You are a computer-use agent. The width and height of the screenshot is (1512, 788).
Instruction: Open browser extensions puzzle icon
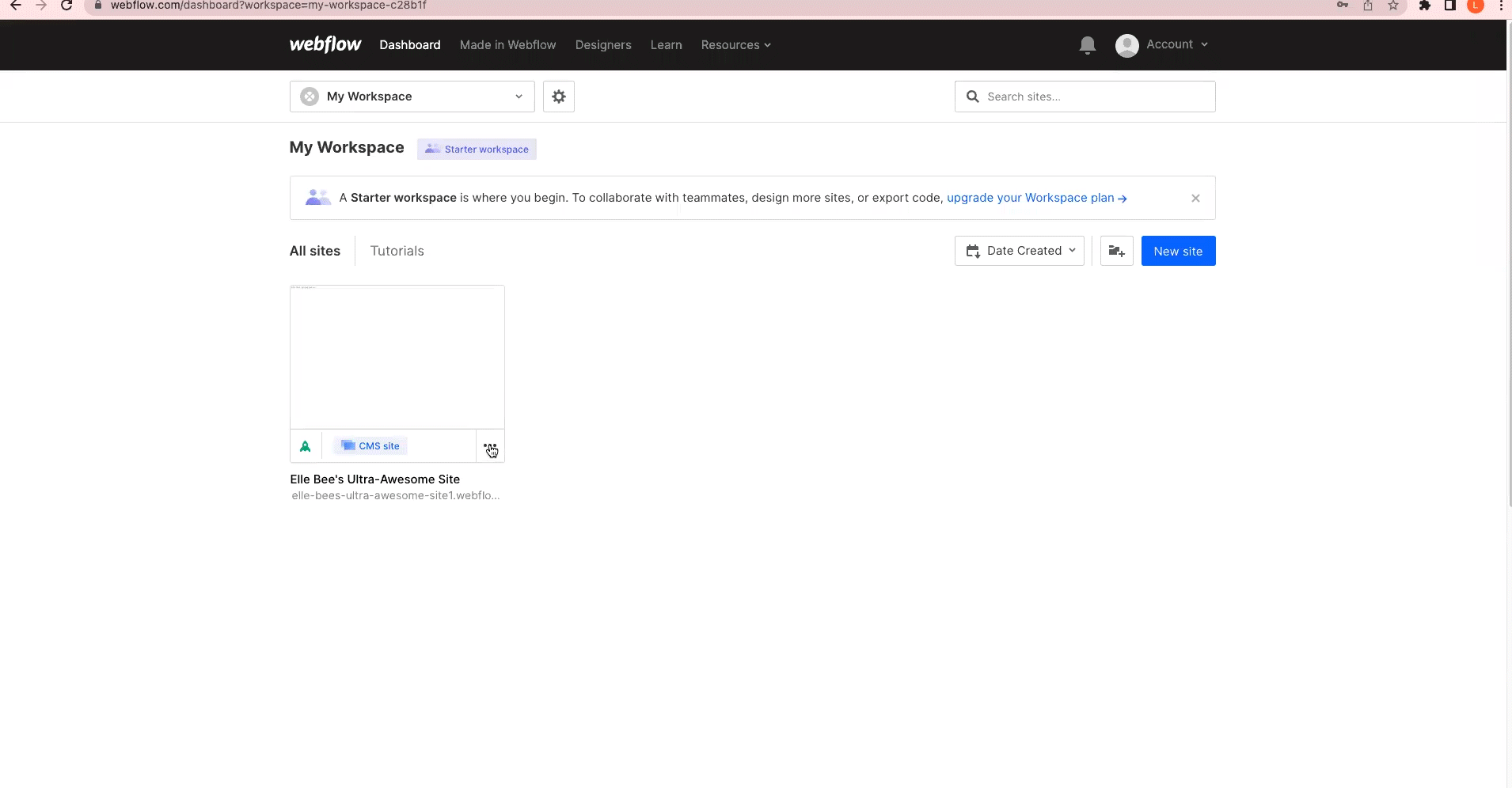click(x=1425, y=6)
